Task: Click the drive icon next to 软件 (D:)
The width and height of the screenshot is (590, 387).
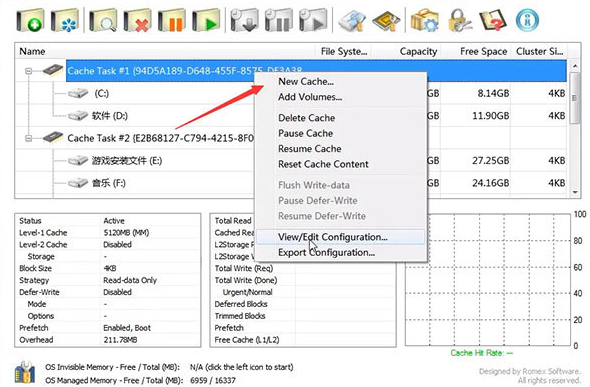Action: pos(78,115)
